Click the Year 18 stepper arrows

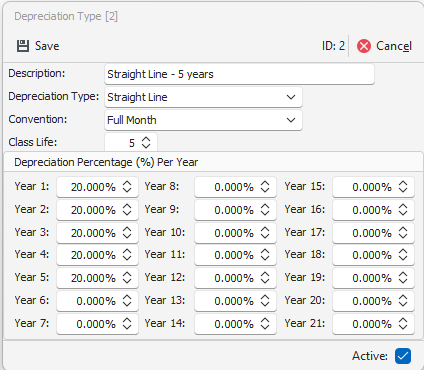pyautogui.click(x=403, y=255)
